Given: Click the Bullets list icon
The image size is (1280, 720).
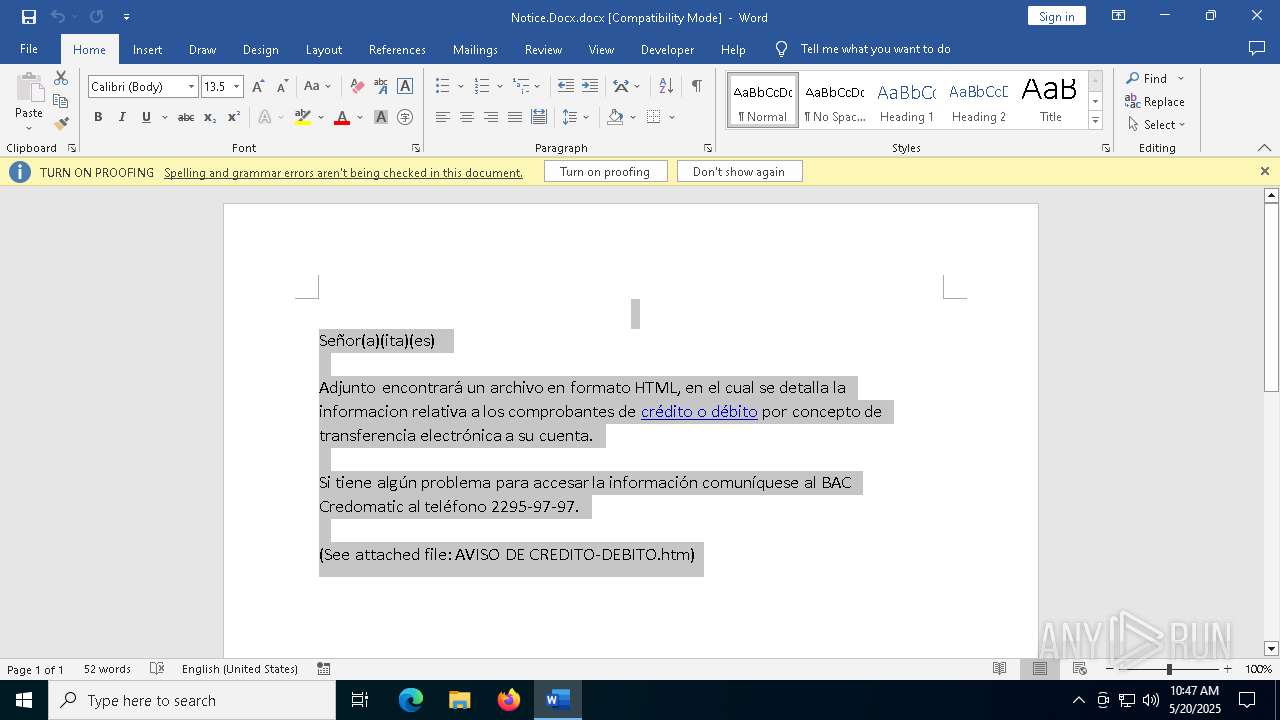Looking at the screenshot, I should pyautogui.click(x=443, y=87).
